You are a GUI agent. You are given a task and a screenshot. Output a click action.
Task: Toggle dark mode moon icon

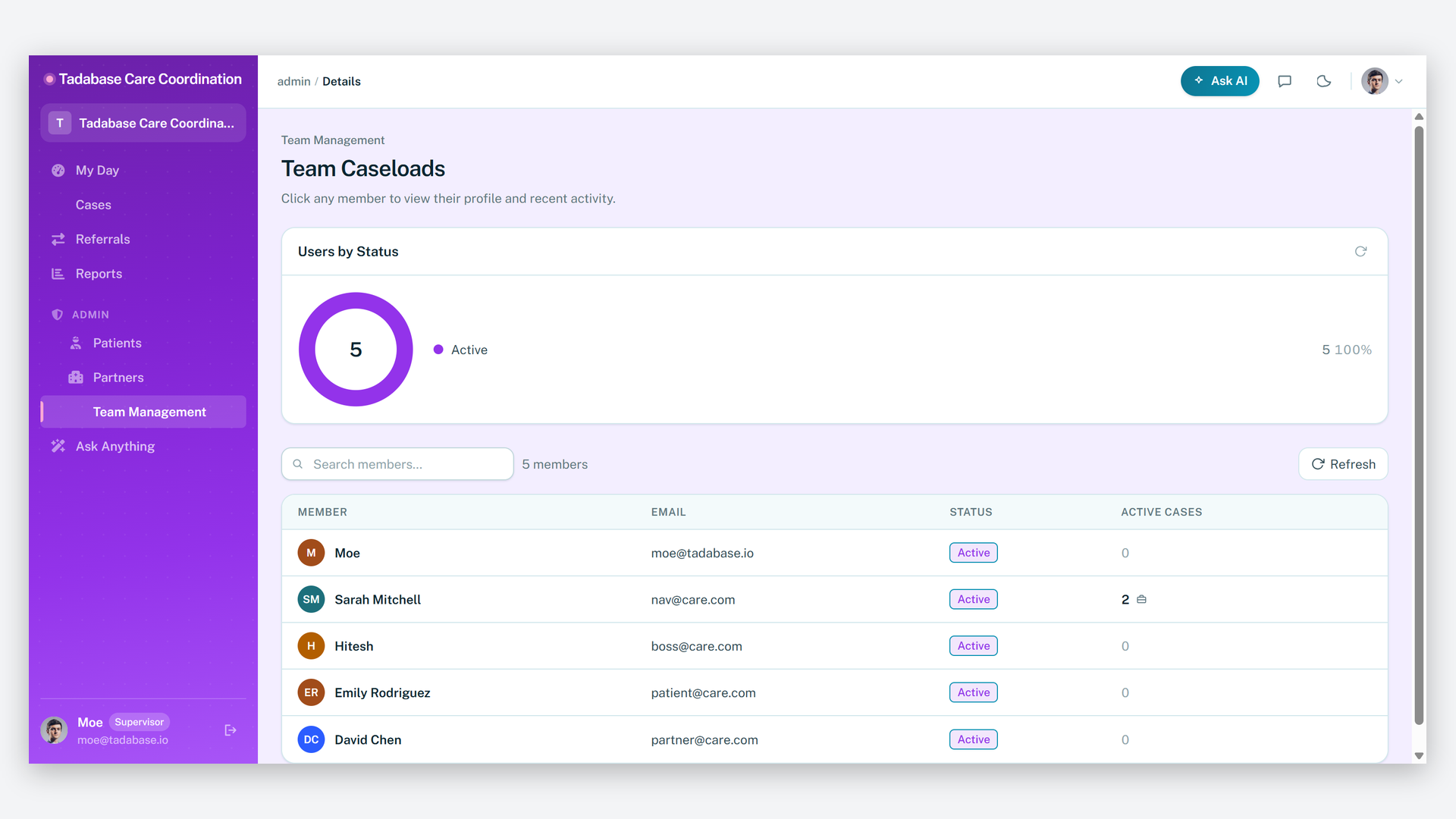pos(1324,81)
